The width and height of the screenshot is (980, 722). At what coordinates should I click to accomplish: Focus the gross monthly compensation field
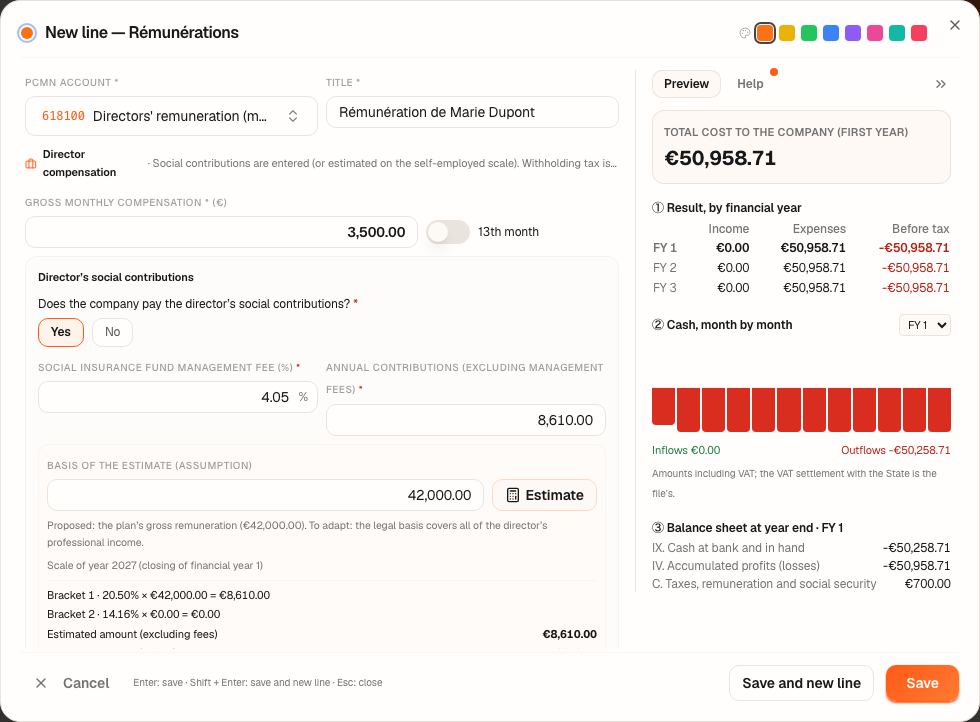coord(221,232)
